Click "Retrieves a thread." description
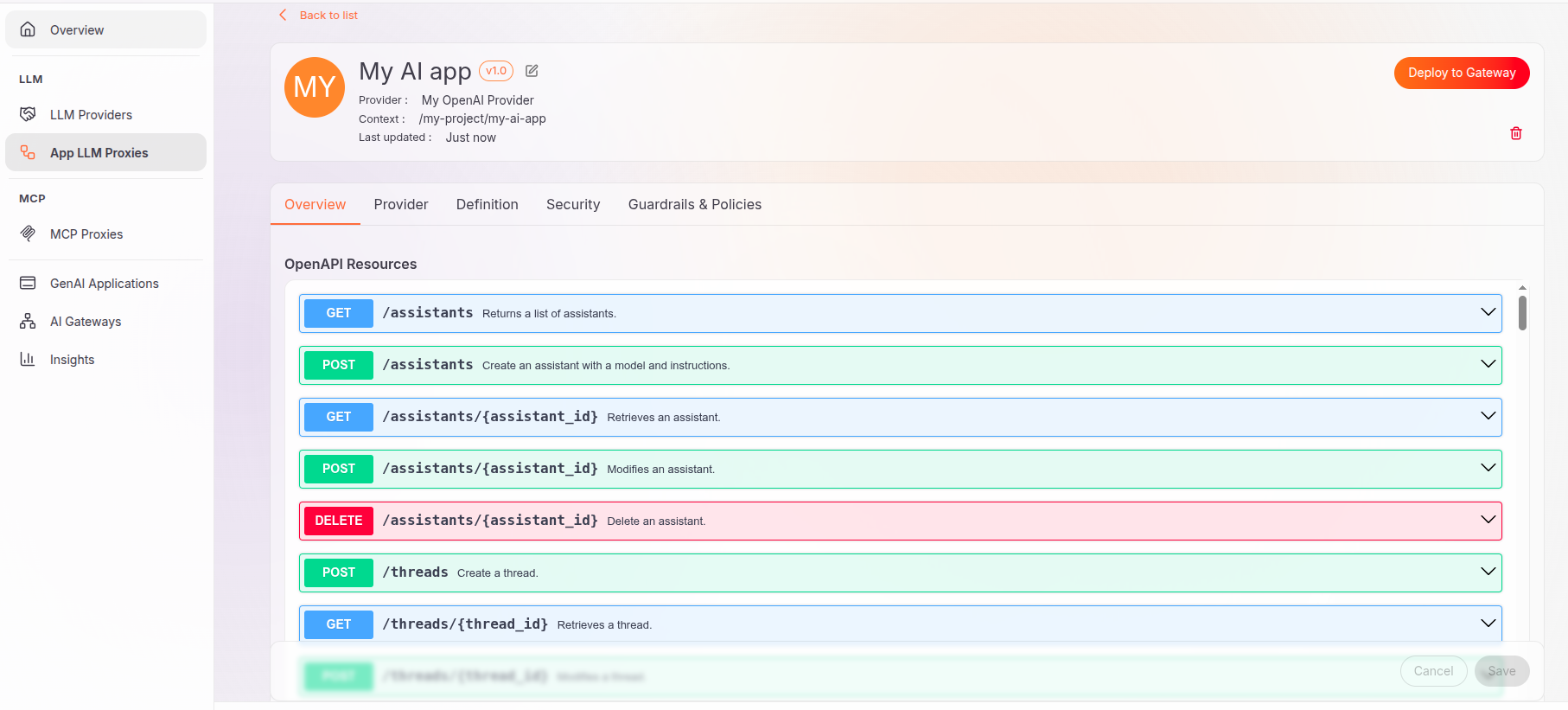Image resolution: width=1568 pixels, height=710 pixels. (604, 624)
